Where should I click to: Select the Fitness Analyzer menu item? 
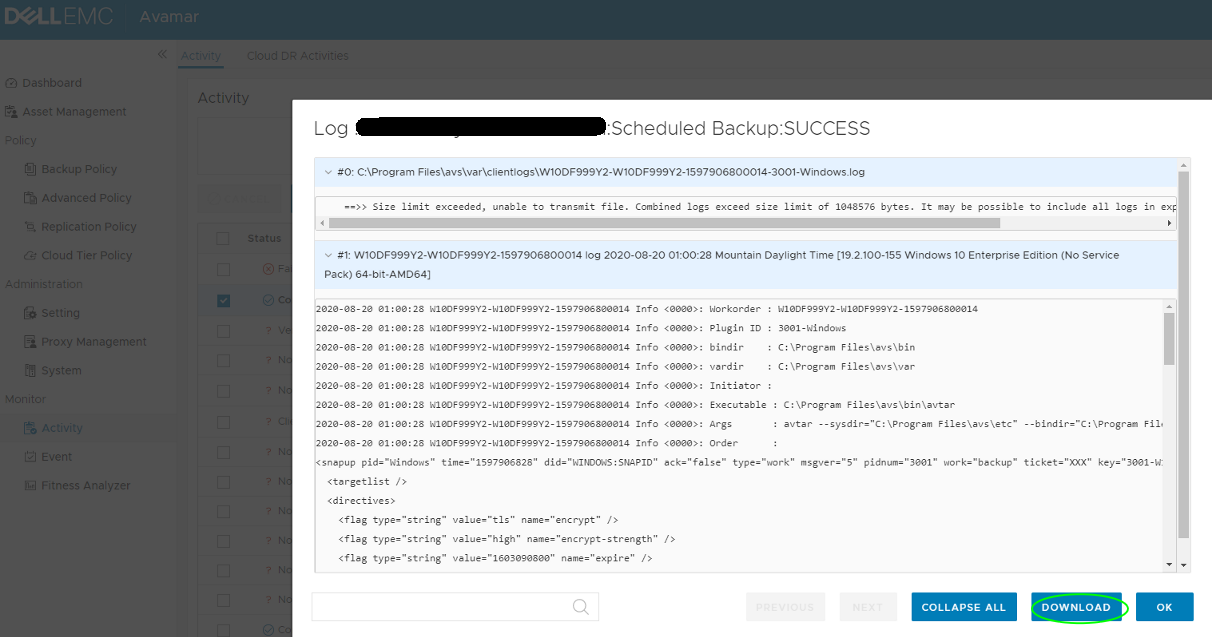86,486
